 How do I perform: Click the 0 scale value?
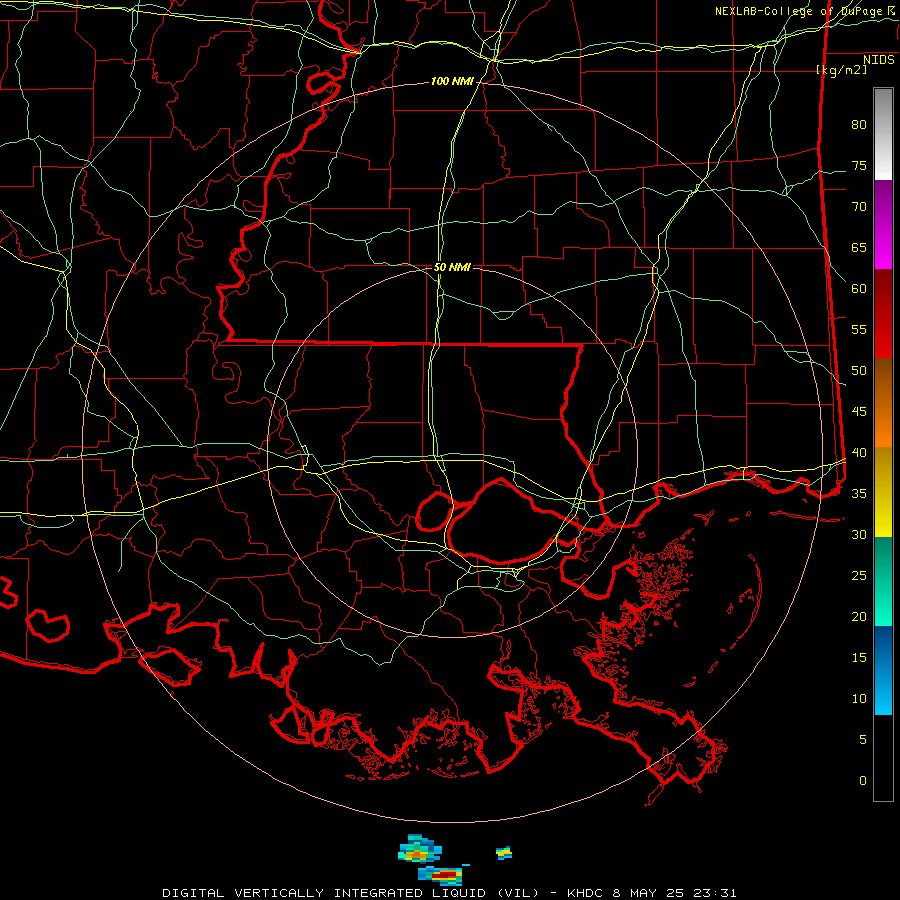point(863,781)
